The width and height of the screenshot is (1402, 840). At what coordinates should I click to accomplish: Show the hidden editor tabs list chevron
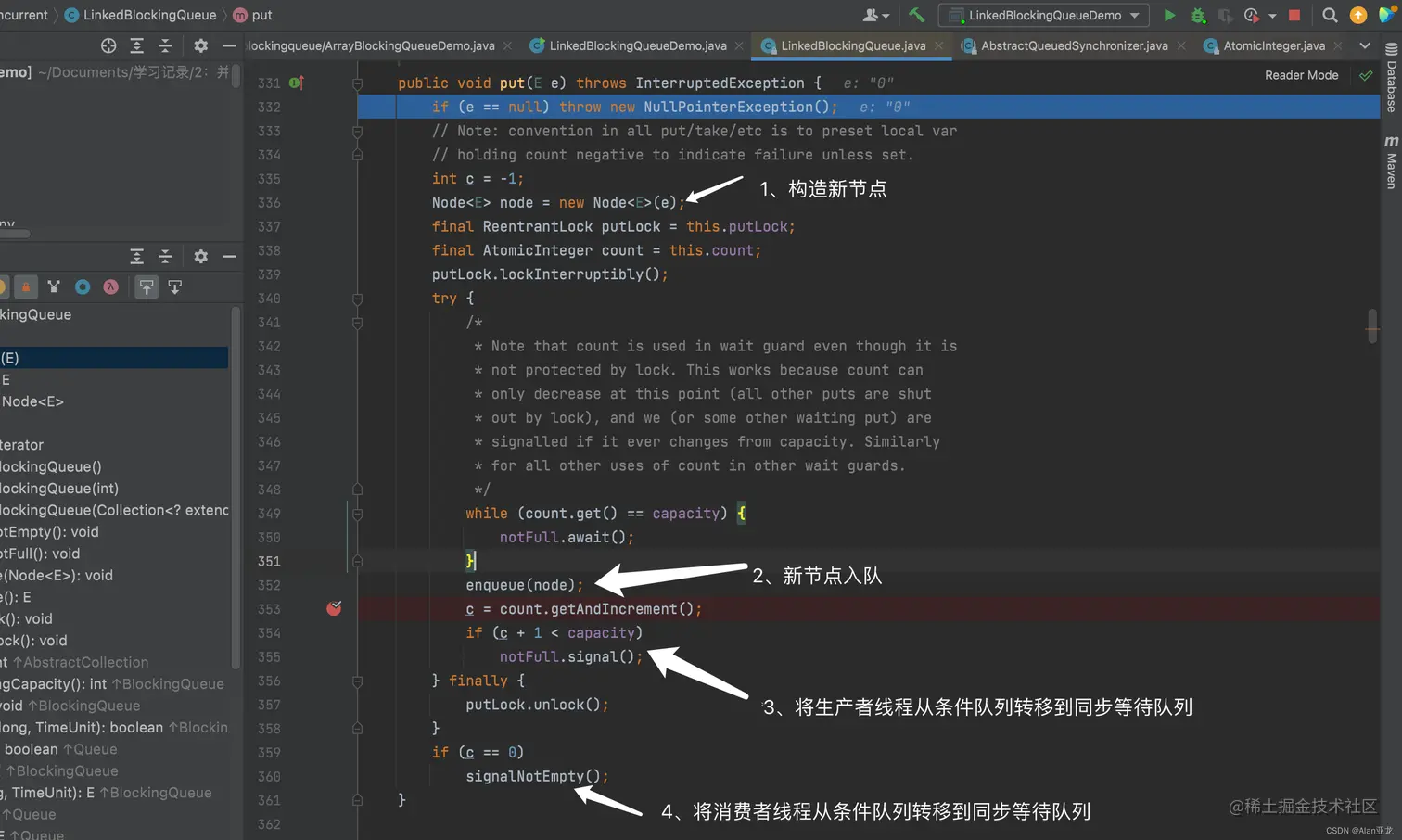click(x=1365, y=45)
